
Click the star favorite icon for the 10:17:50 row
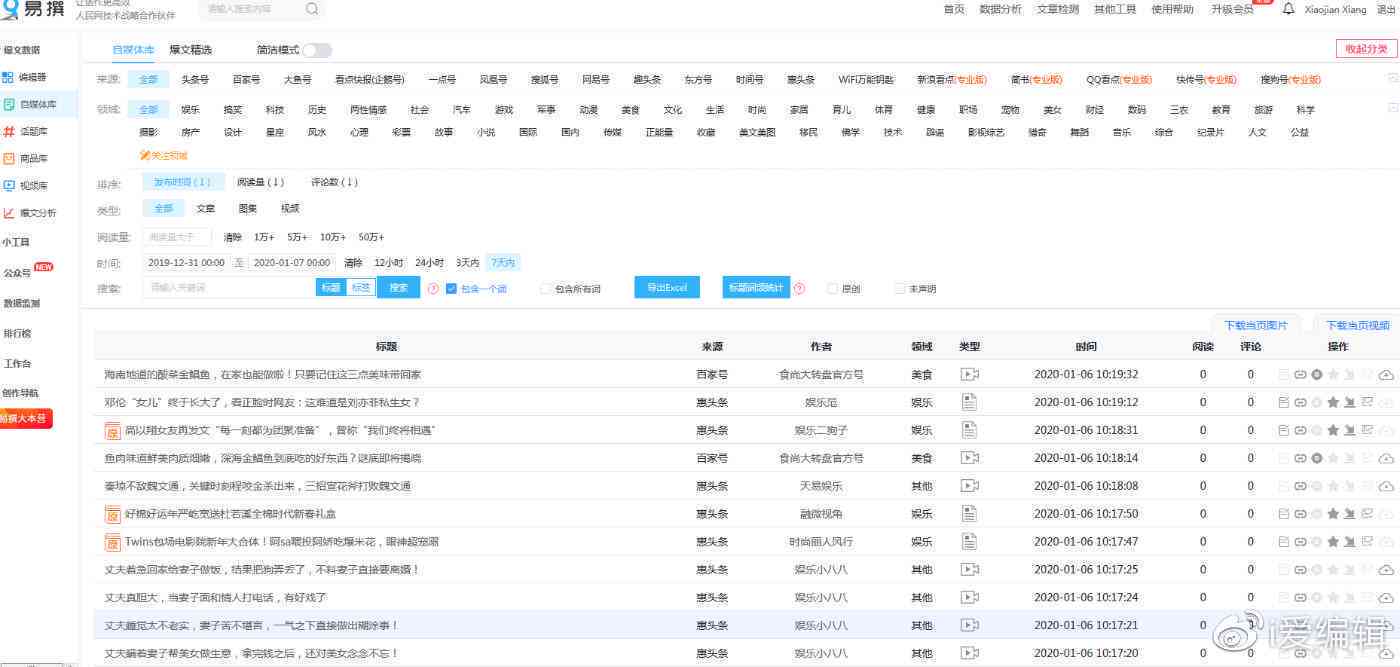click(x=1333, y=514)
